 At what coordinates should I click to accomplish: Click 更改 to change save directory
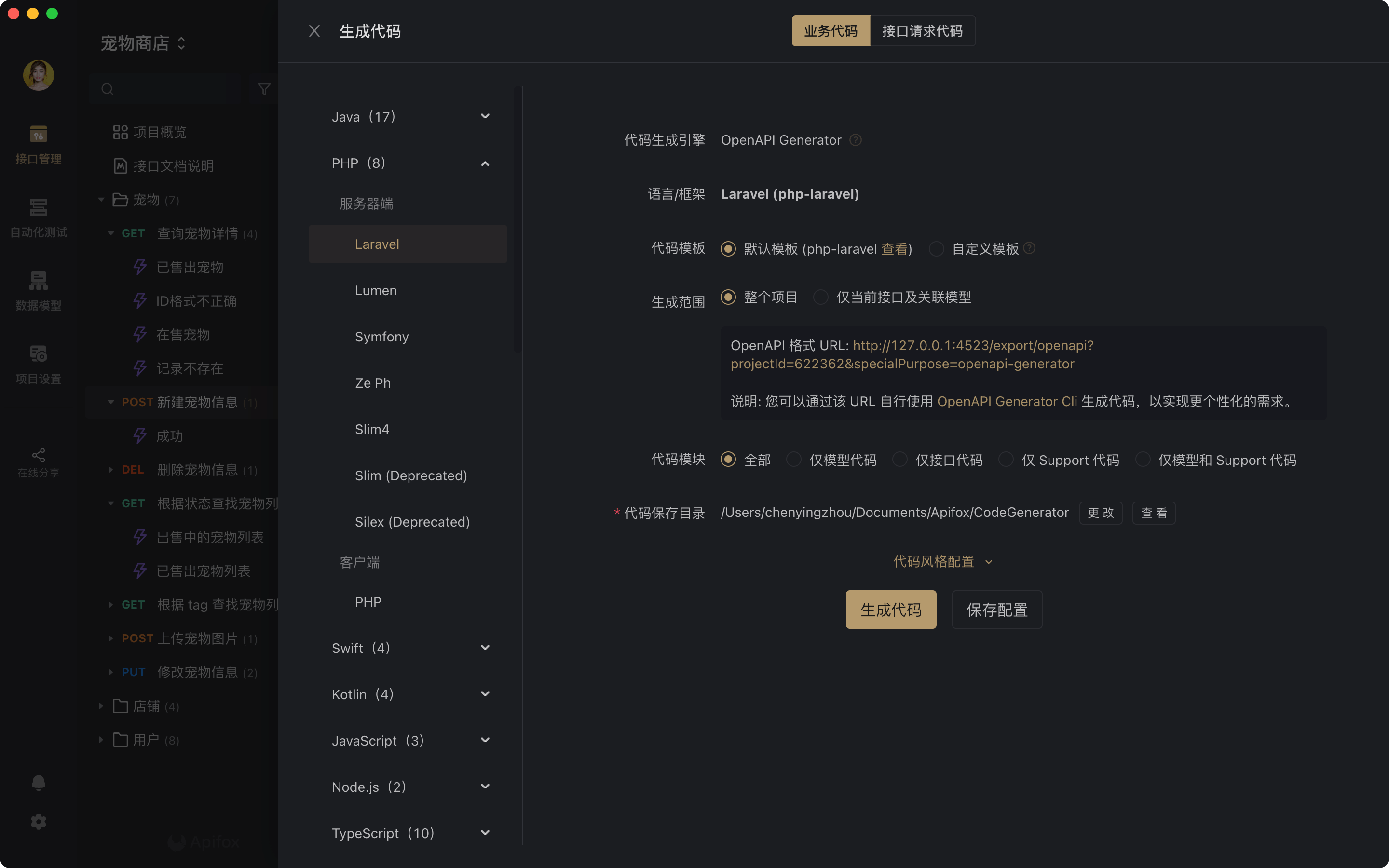[x=1100, y=513]
